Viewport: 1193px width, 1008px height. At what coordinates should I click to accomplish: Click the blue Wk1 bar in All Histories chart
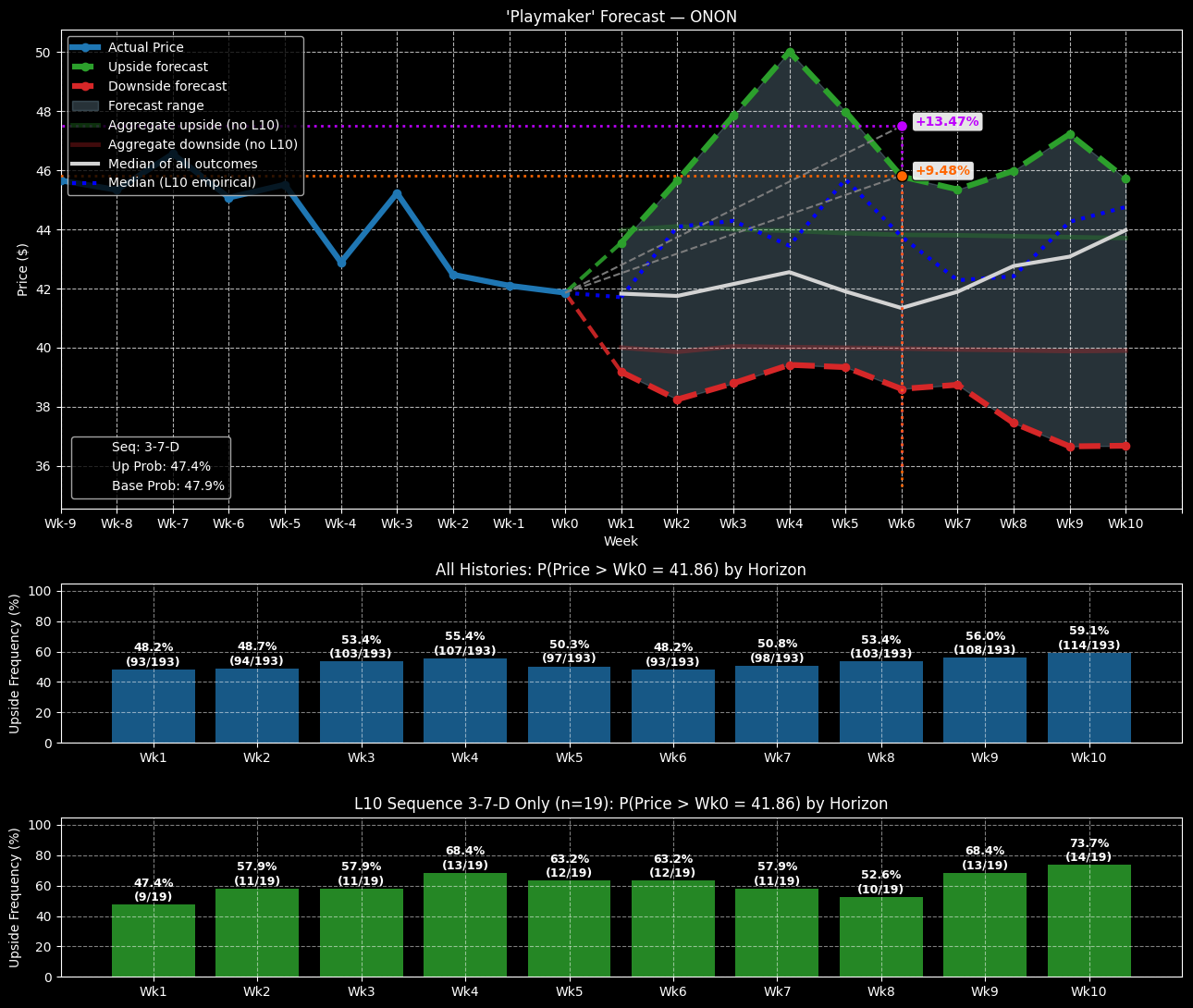[x=154, y=707]
